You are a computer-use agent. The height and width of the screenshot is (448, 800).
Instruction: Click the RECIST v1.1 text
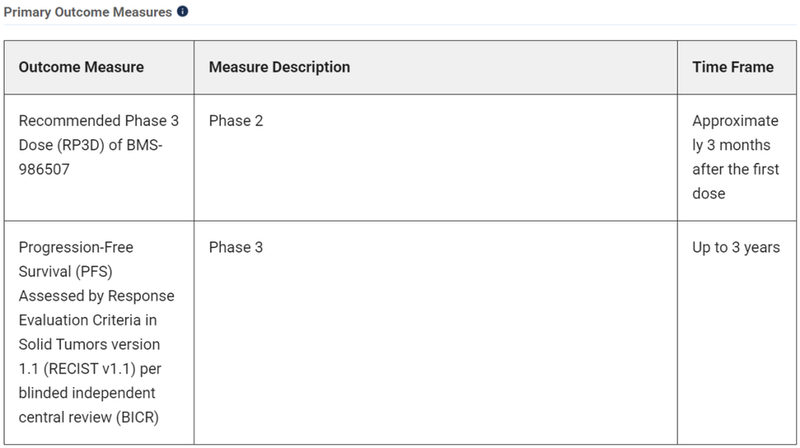pos(89,368)
